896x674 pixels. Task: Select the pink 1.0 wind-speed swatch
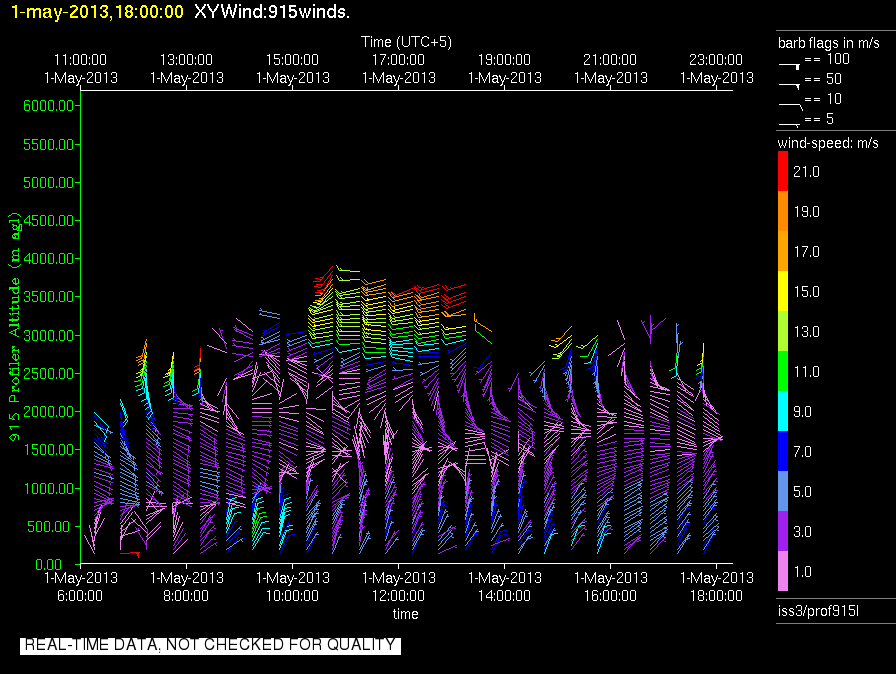click(x=783, y=572)
